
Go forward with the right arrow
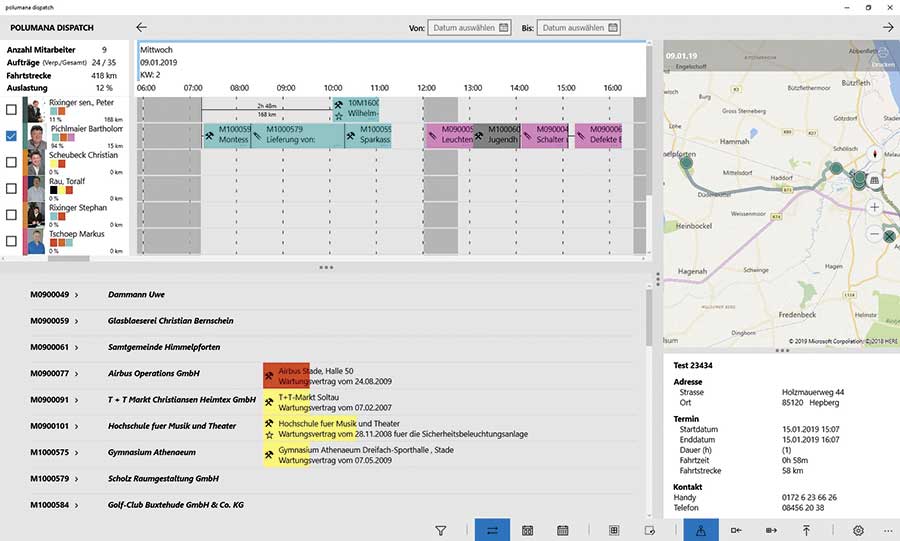[888, 27]
